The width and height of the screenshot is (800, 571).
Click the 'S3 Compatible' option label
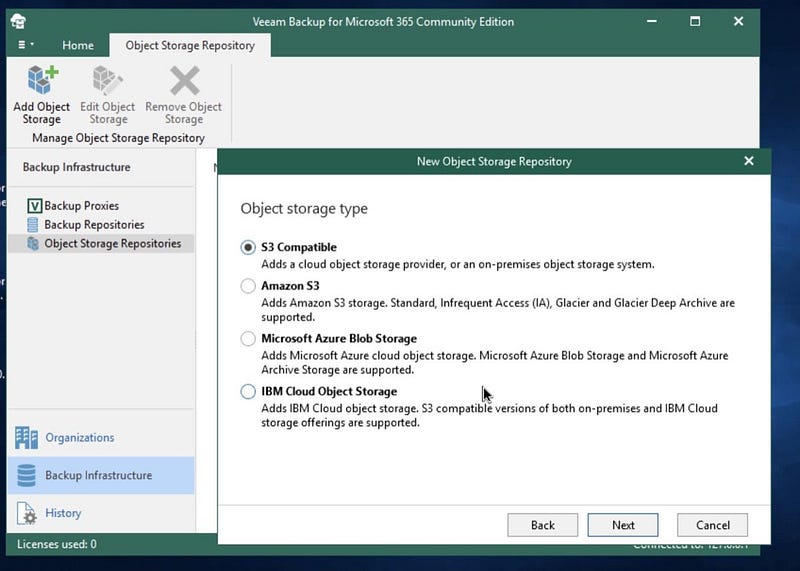(299, 247)
